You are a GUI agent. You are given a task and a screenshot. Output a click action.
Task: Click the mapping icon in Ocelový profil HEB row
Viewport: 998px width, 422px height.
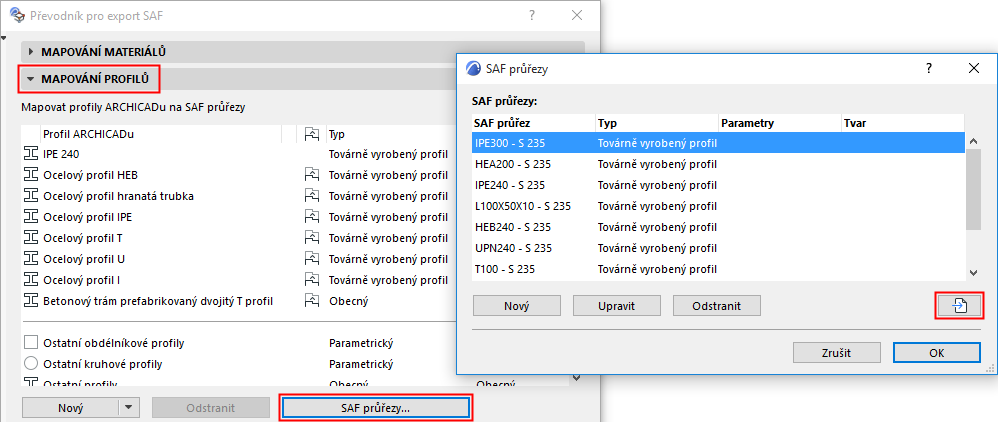point(311,174)
